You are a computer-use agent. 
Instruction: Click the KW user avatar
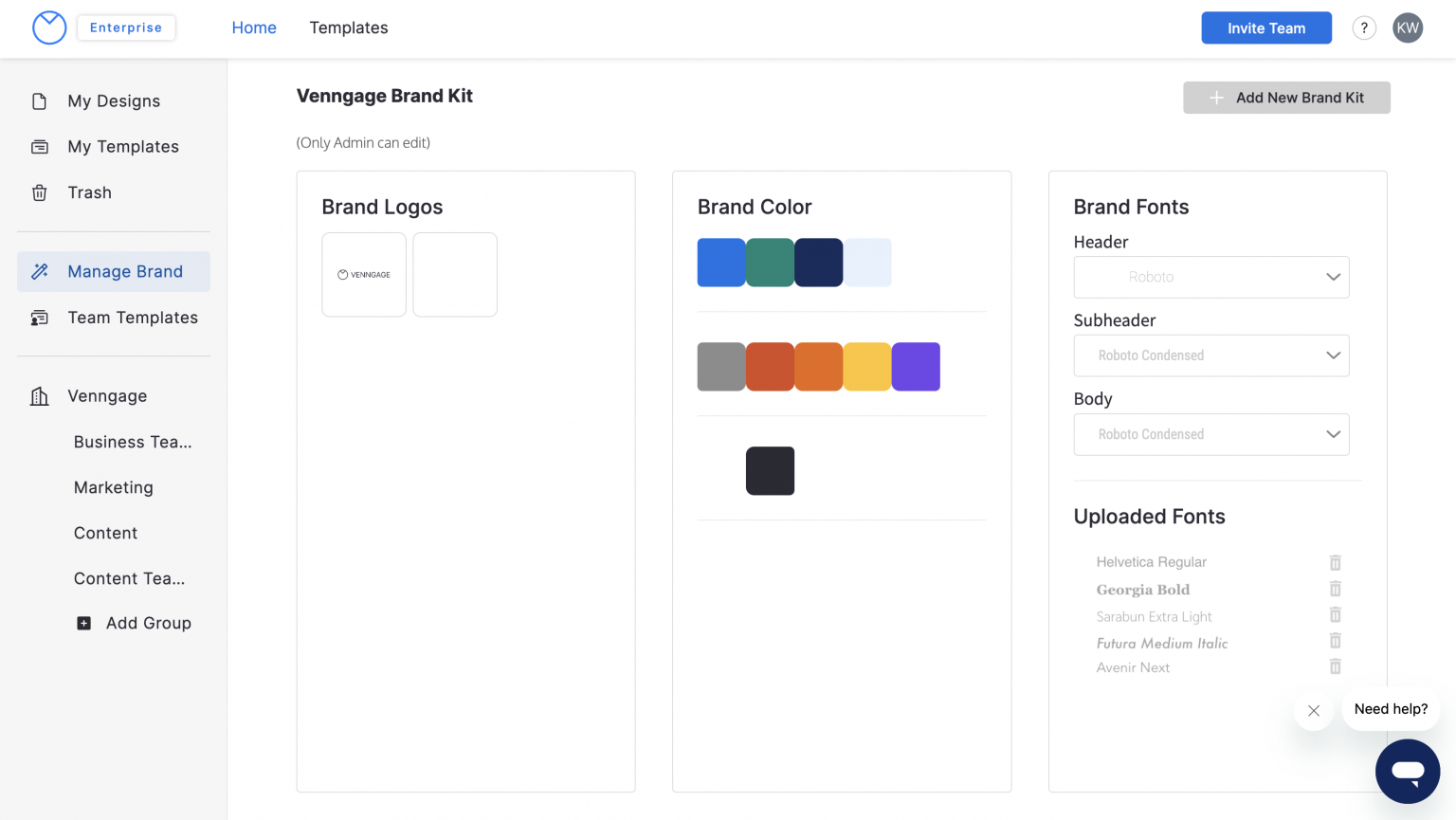coord(1408,28)
